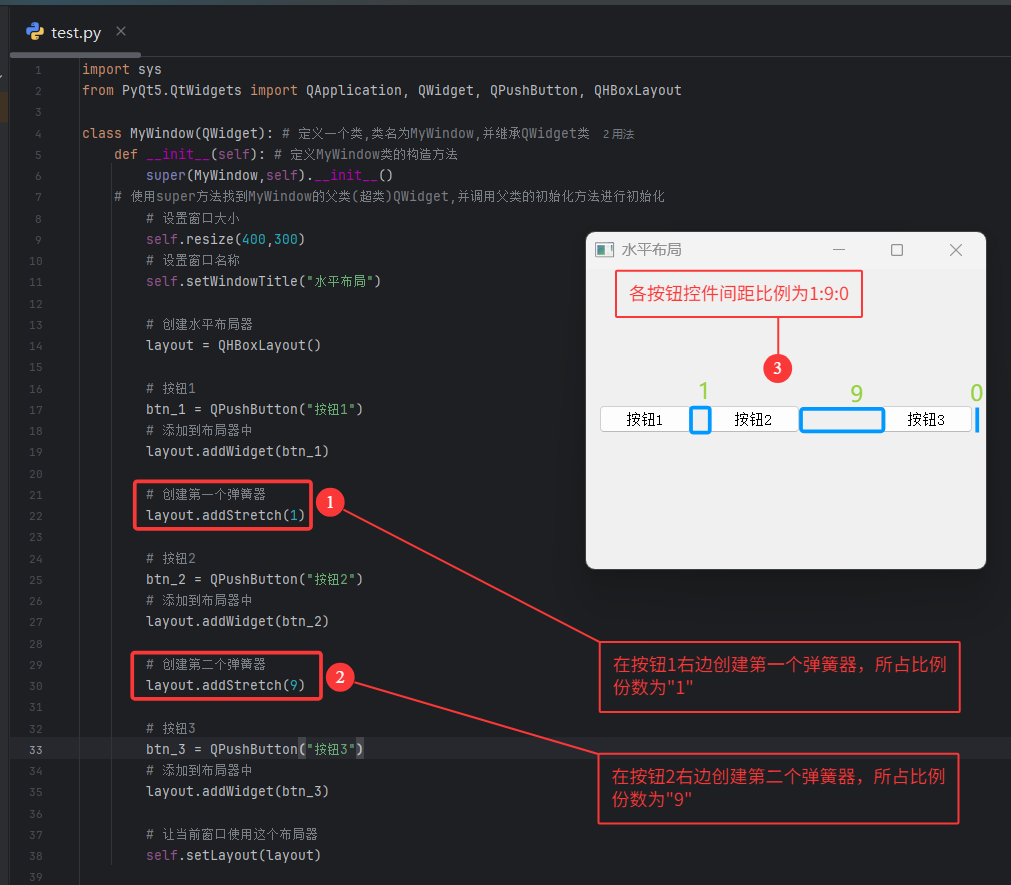Click line number 22 in the gutter
Viewport: 1011px width, 885px height.
[35, 516]
